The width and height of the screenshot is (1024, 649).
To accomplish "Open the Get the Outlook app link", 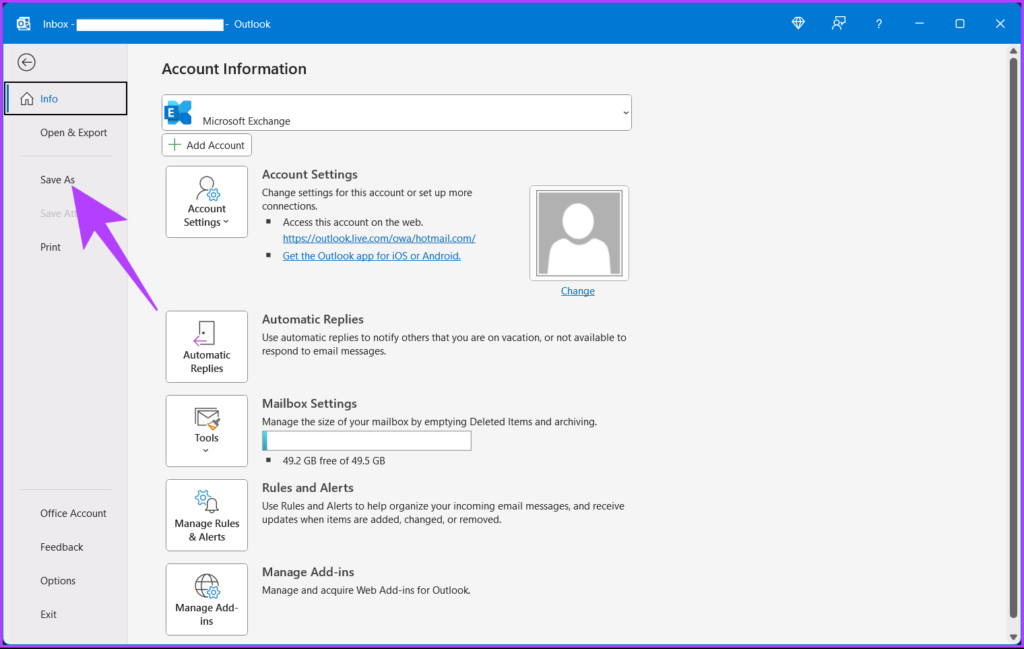I will click(372, 256).
